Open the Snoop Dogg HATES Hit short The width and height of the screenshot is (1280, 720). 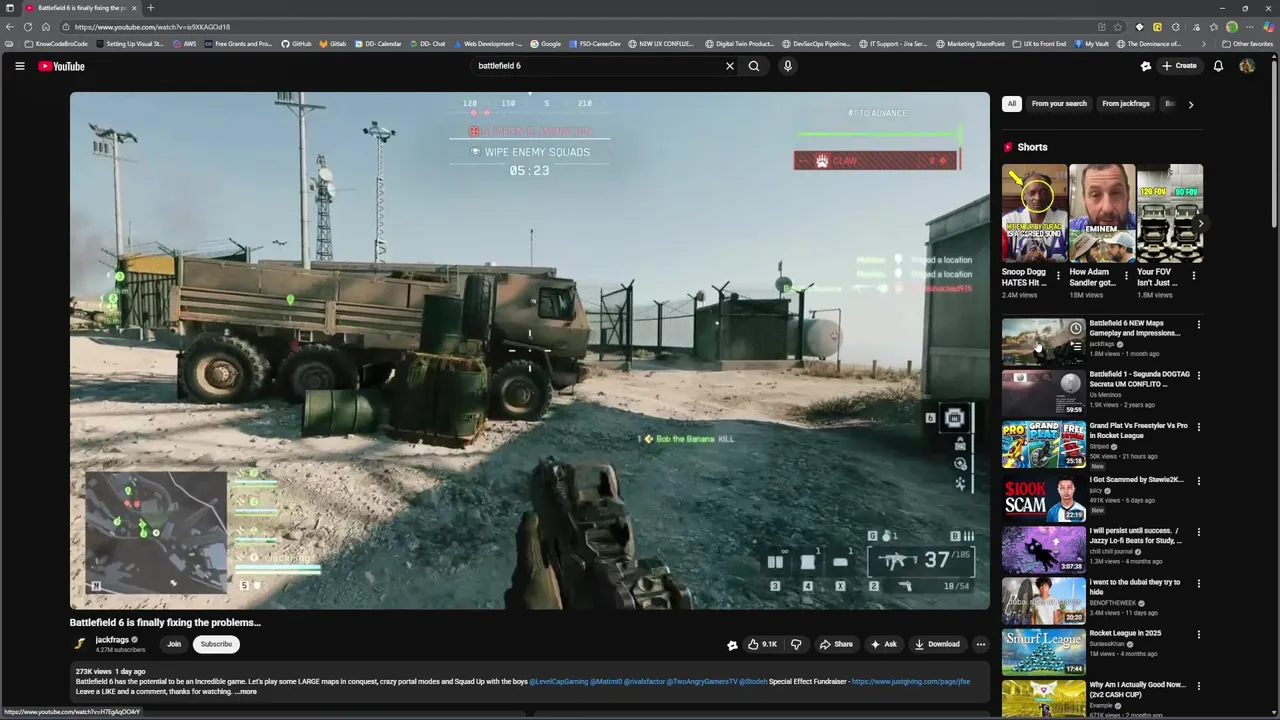tap(1034, 213)
